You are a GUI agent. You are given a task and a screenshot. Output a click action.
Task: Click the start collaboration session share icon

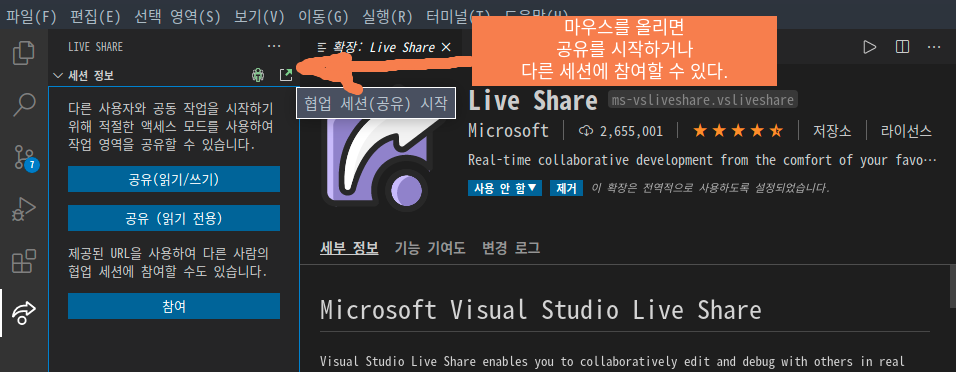tap(285, 75)
